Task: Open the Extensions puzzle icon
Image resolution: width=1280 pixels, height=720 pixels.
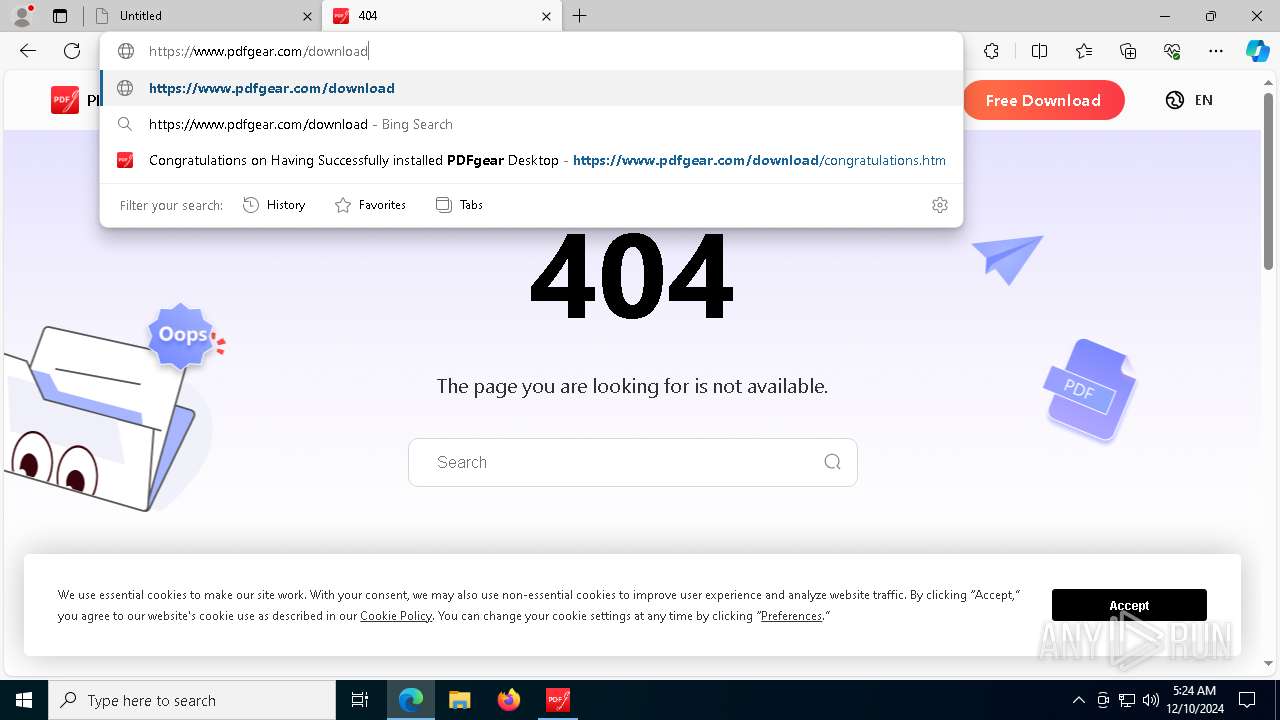Action: [x=991, y=51]
